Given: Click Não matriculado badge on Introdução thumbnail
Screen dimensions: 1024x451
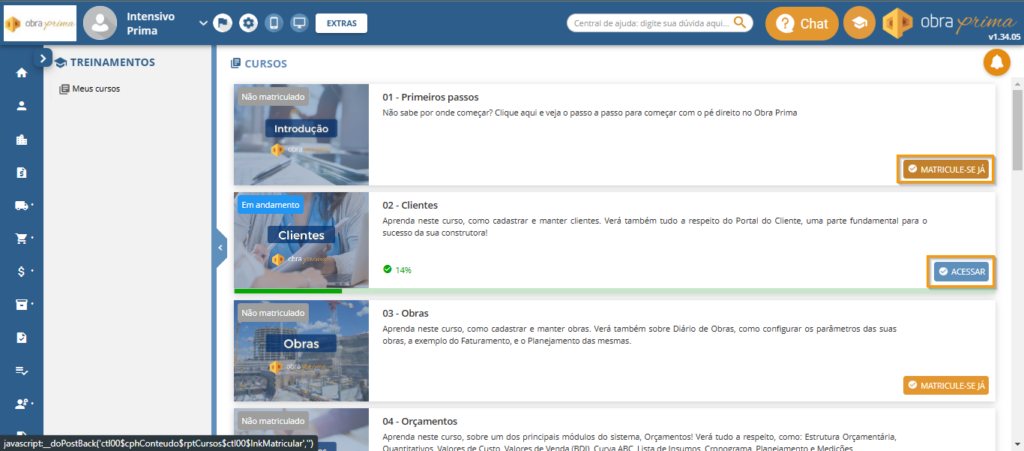Looking at the screenshot, I should [x=273, y=97].
